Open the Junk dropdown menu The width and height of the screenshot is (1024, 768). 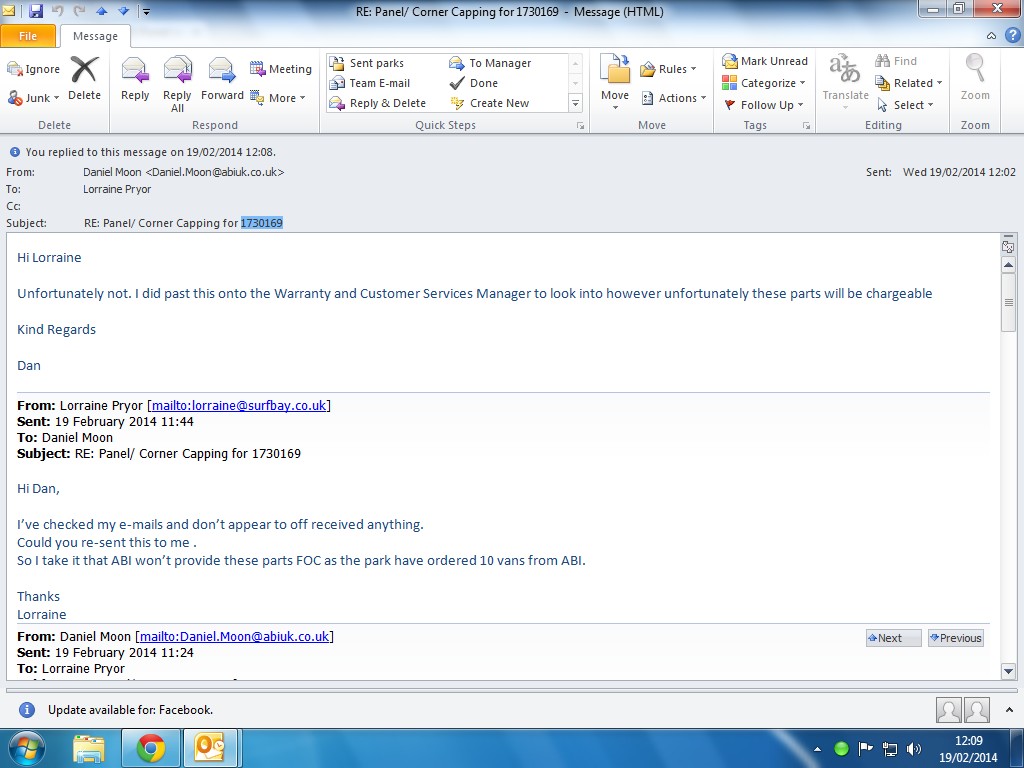point(33,98)
